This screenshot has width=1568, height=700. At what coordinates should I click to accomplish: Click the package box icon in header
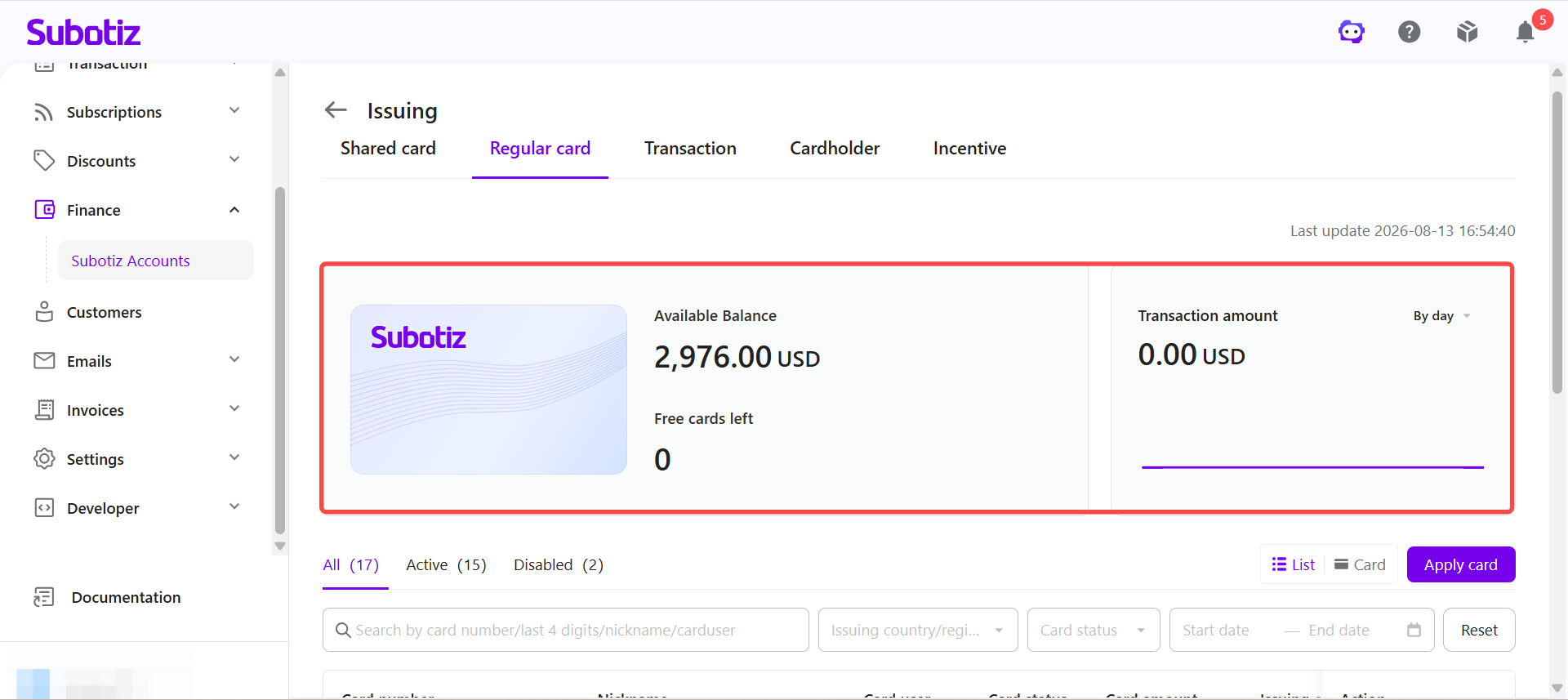[1468, 32]
